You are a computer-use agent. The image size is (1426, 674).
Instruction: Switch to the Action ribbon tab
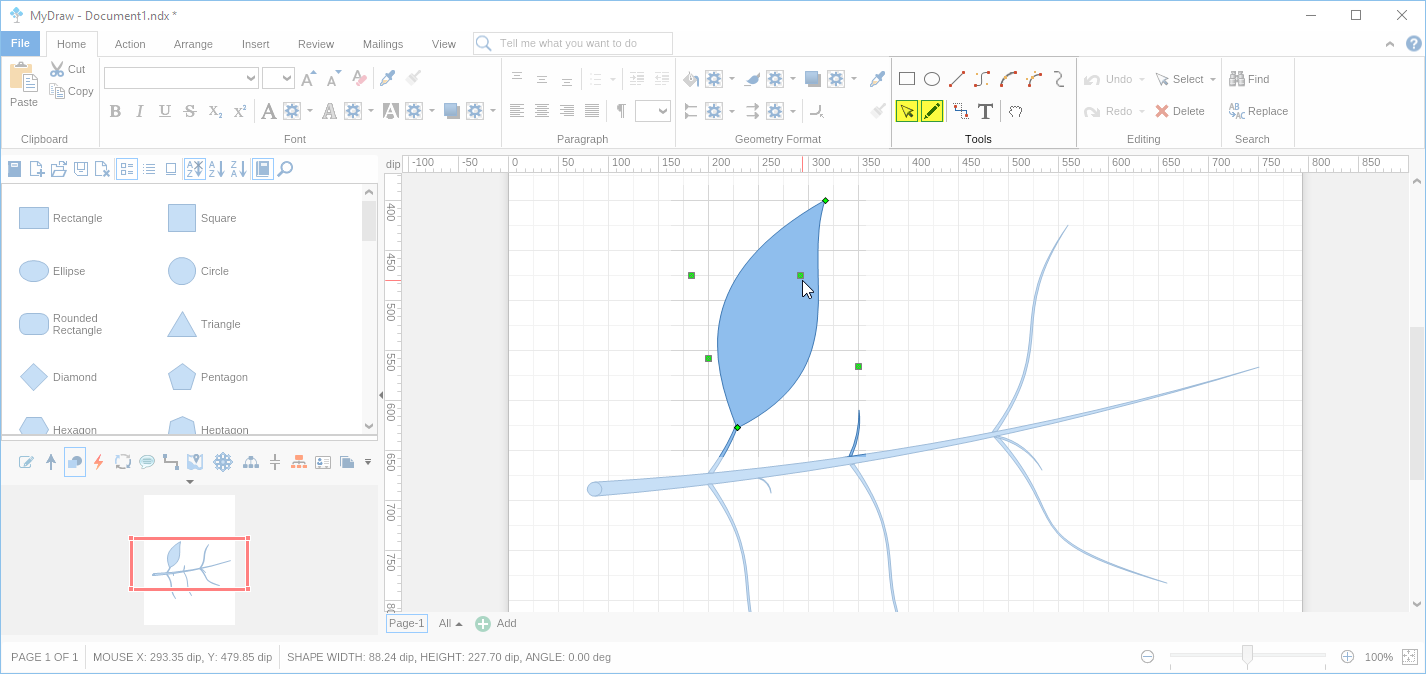click(130, 44)
